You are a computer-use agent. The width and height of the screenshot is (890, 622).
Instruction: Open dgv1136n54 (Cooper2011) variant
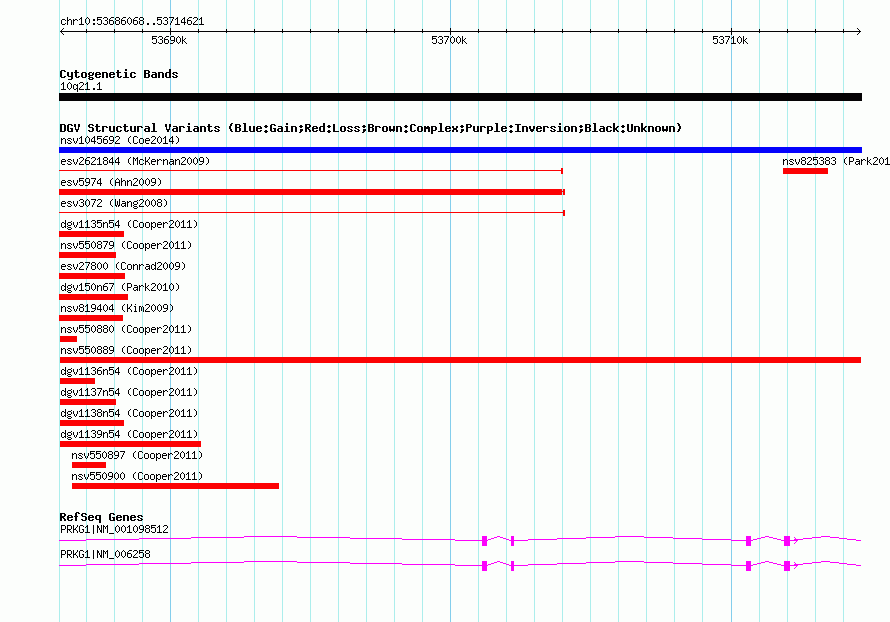129,371
